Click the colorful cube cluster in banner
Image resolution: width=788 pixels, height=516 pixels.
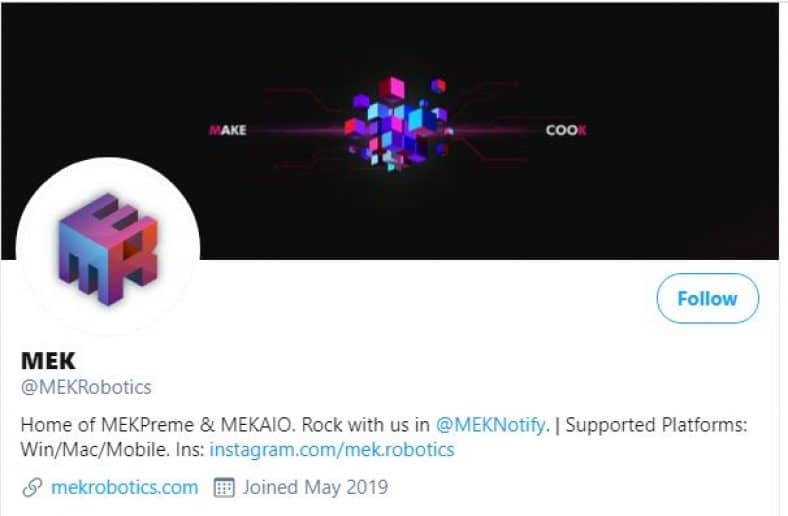click(x=397, y=124)
